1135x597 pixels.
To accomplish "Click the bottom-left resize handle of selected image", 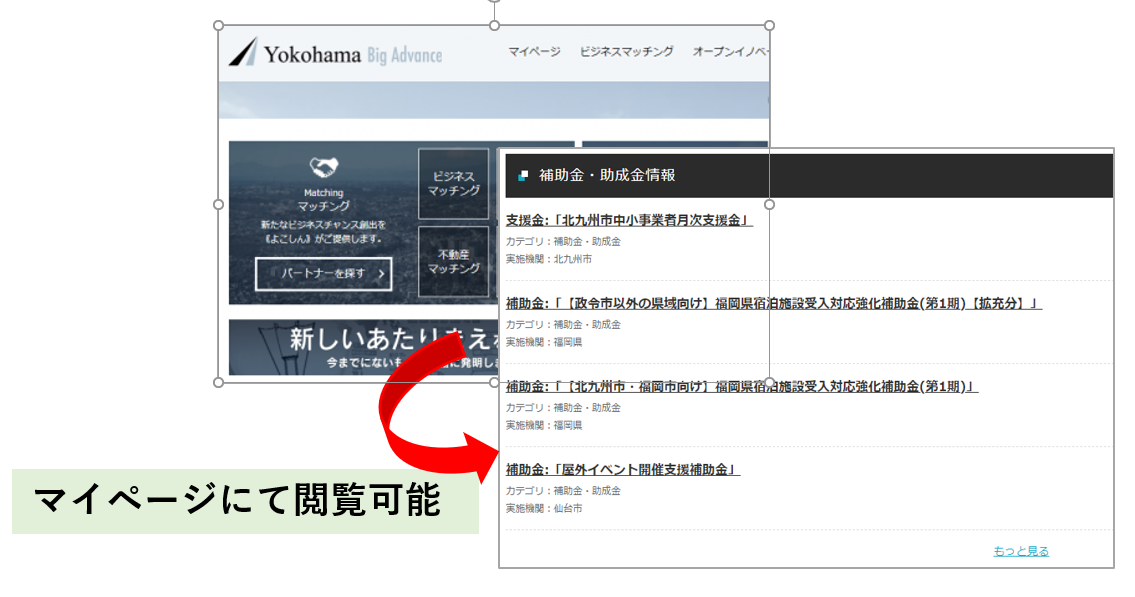I will pos(219,382).
